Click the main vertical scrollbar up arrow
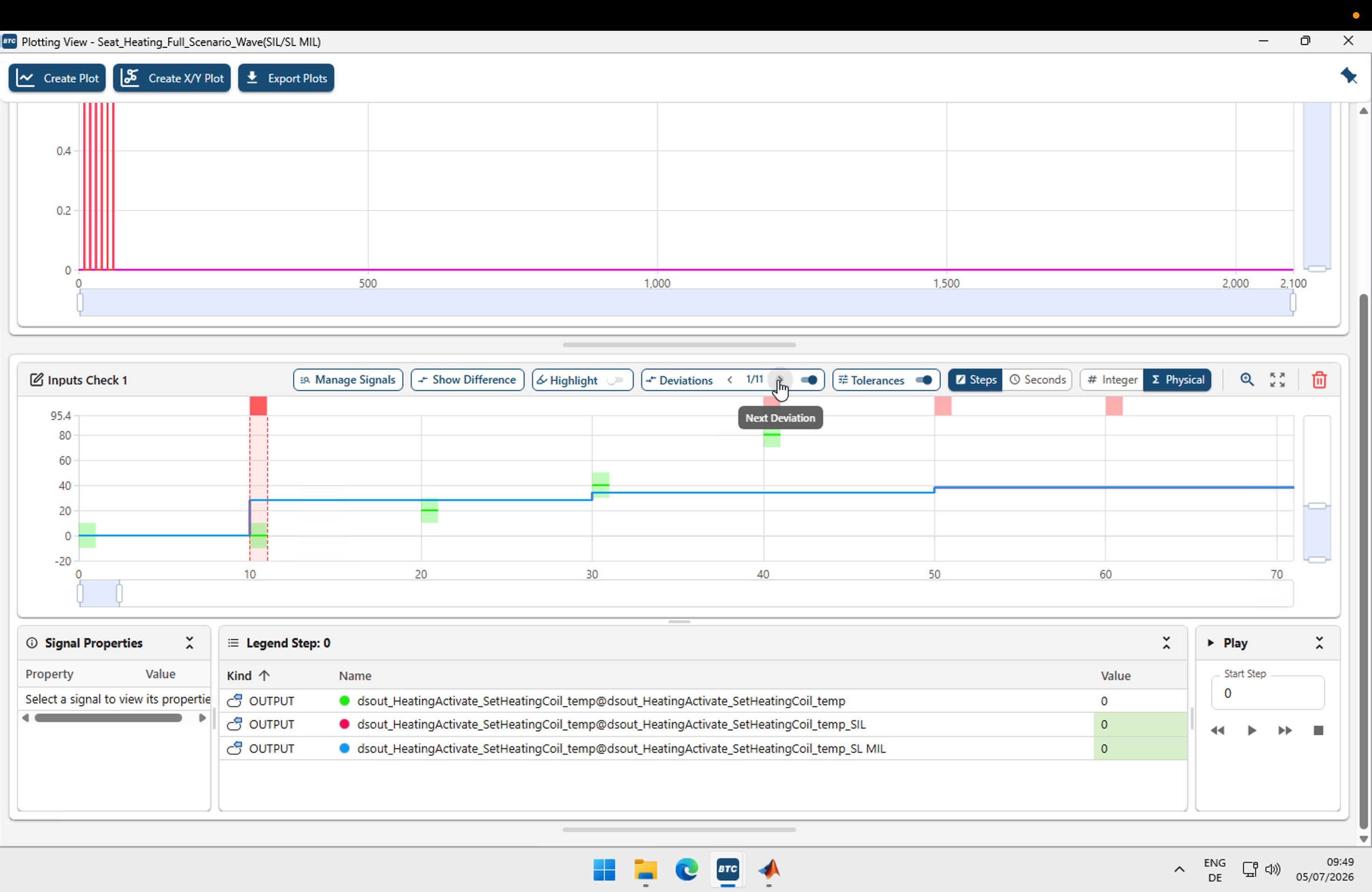 pyautogui.click(x=1363, y=111)
